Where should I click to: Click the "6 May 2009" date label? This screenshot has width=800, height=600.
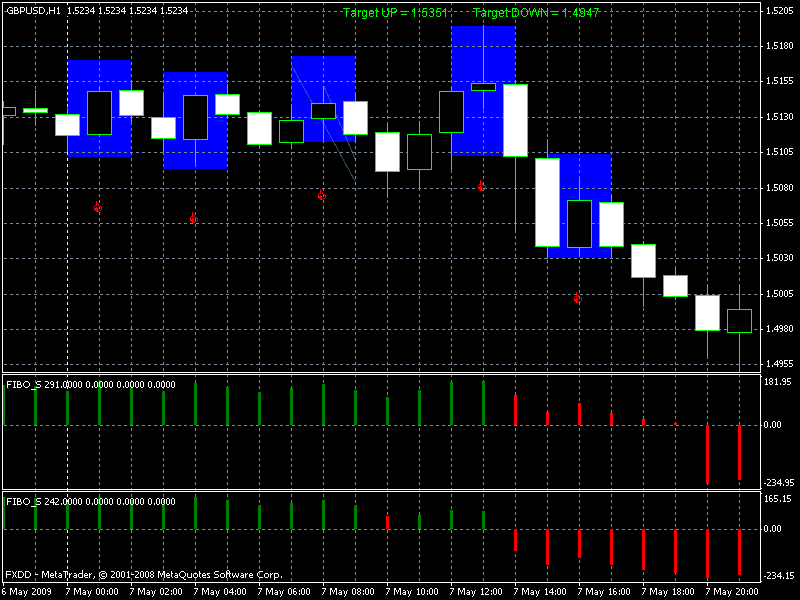(28, 591)
